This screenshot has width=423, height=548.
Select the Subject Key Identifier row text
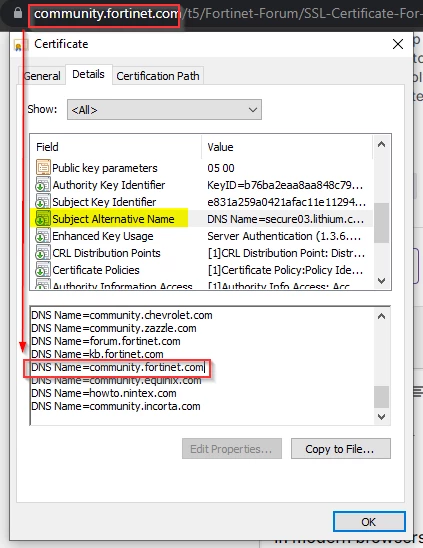pyautogui.click(x=104, y=202)
